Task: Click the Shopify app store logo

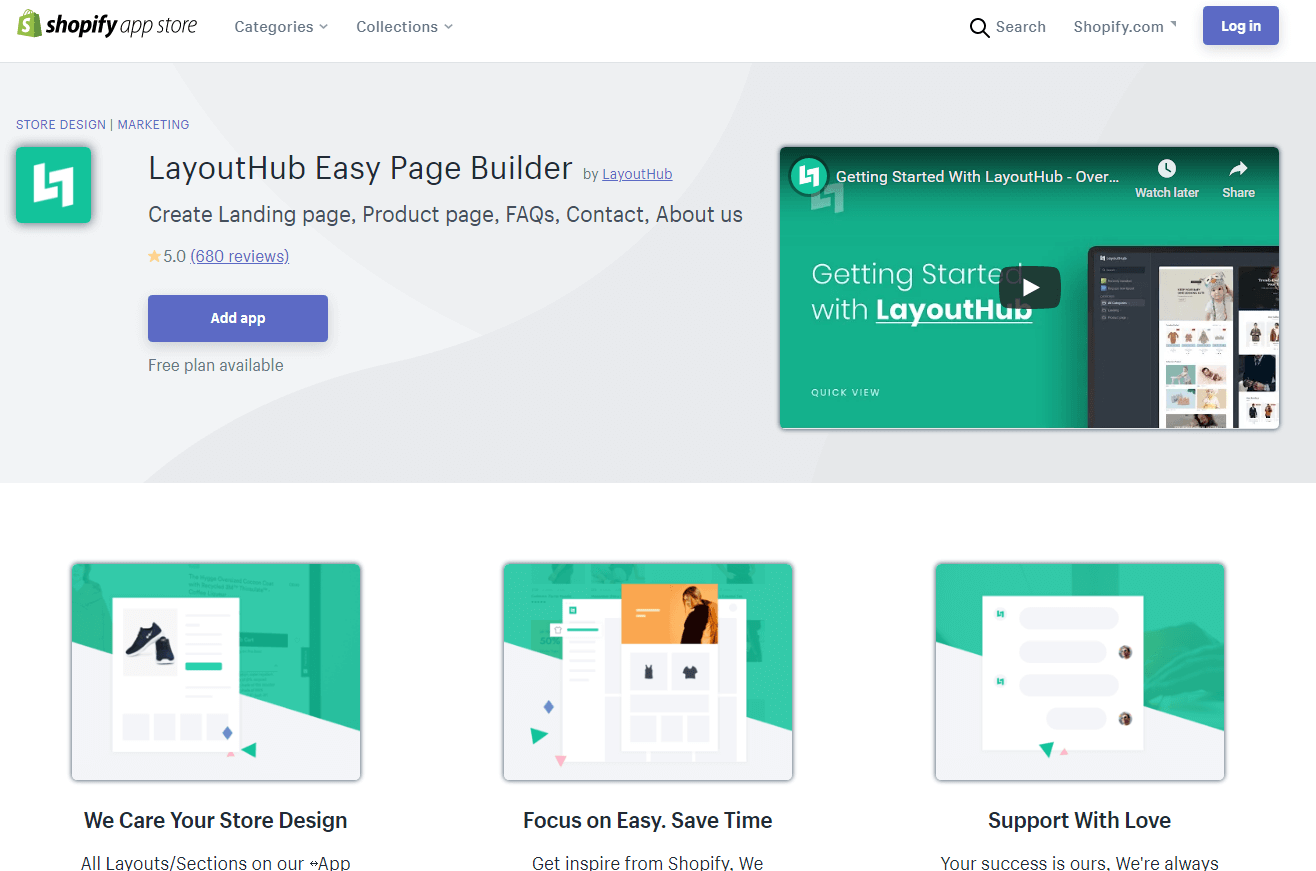Action: pyautogui.click(x=108, y=25)
